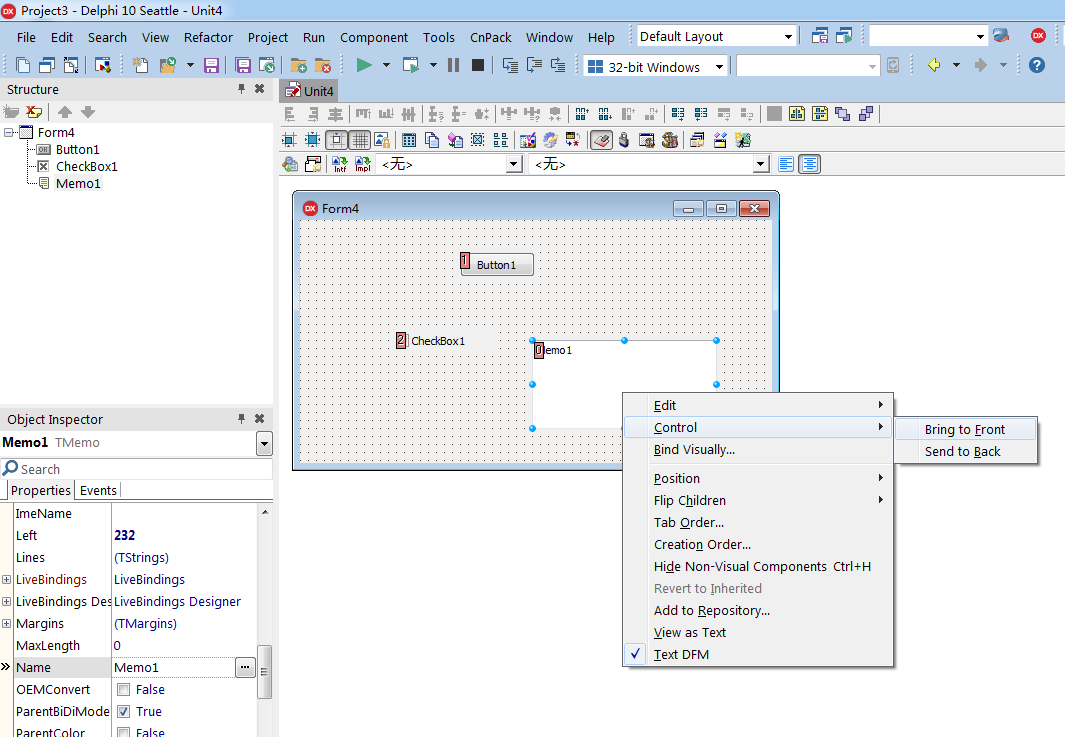The image size is (1065, 737).
Task: Open the Run button dropdown arrow
Action: [386, 65]
